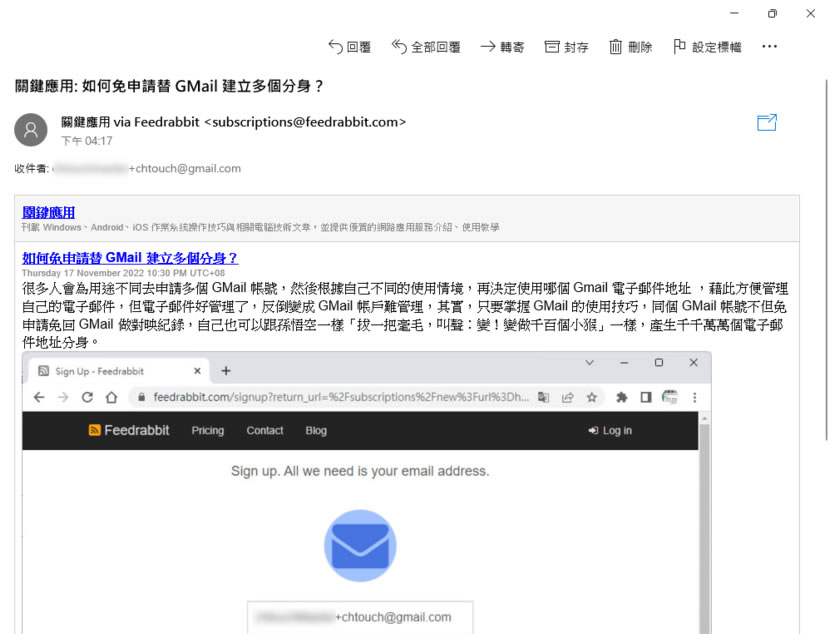Open browser three-dot menu

pyautogui.click(x=694, y=397)
